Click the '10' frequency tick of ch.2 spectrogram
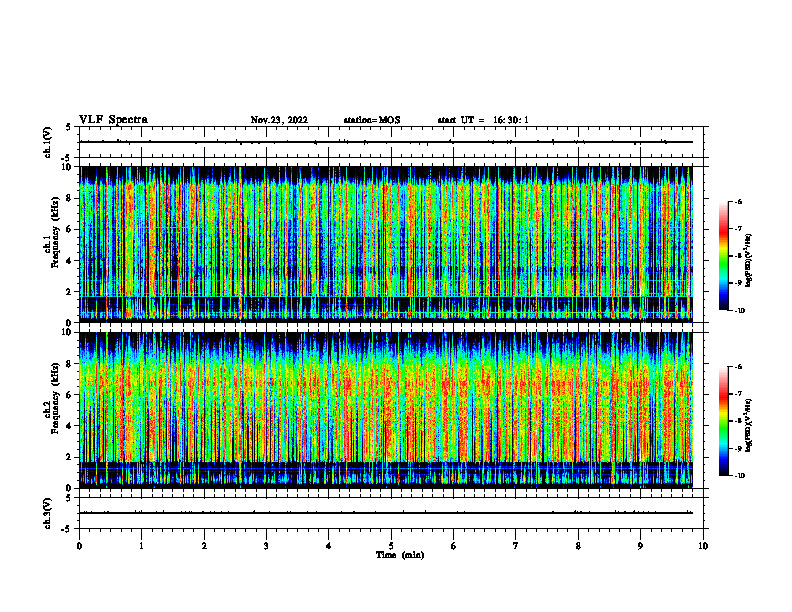Image resolution: width=792 pixels, height=612 pixels. 69,332
